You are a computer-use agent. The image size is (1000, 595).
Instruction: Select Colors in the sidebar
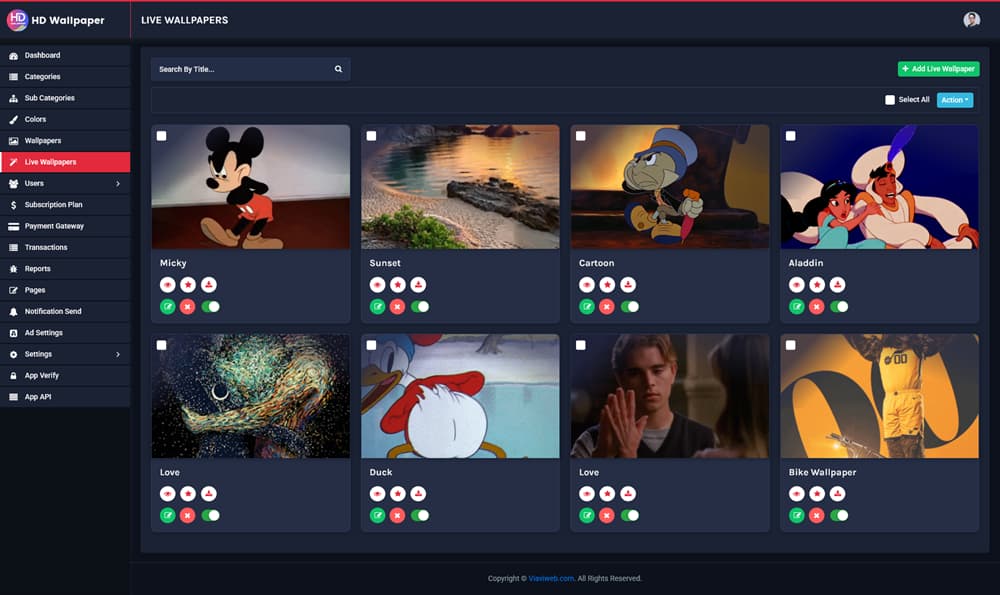(x=65, y=119)
